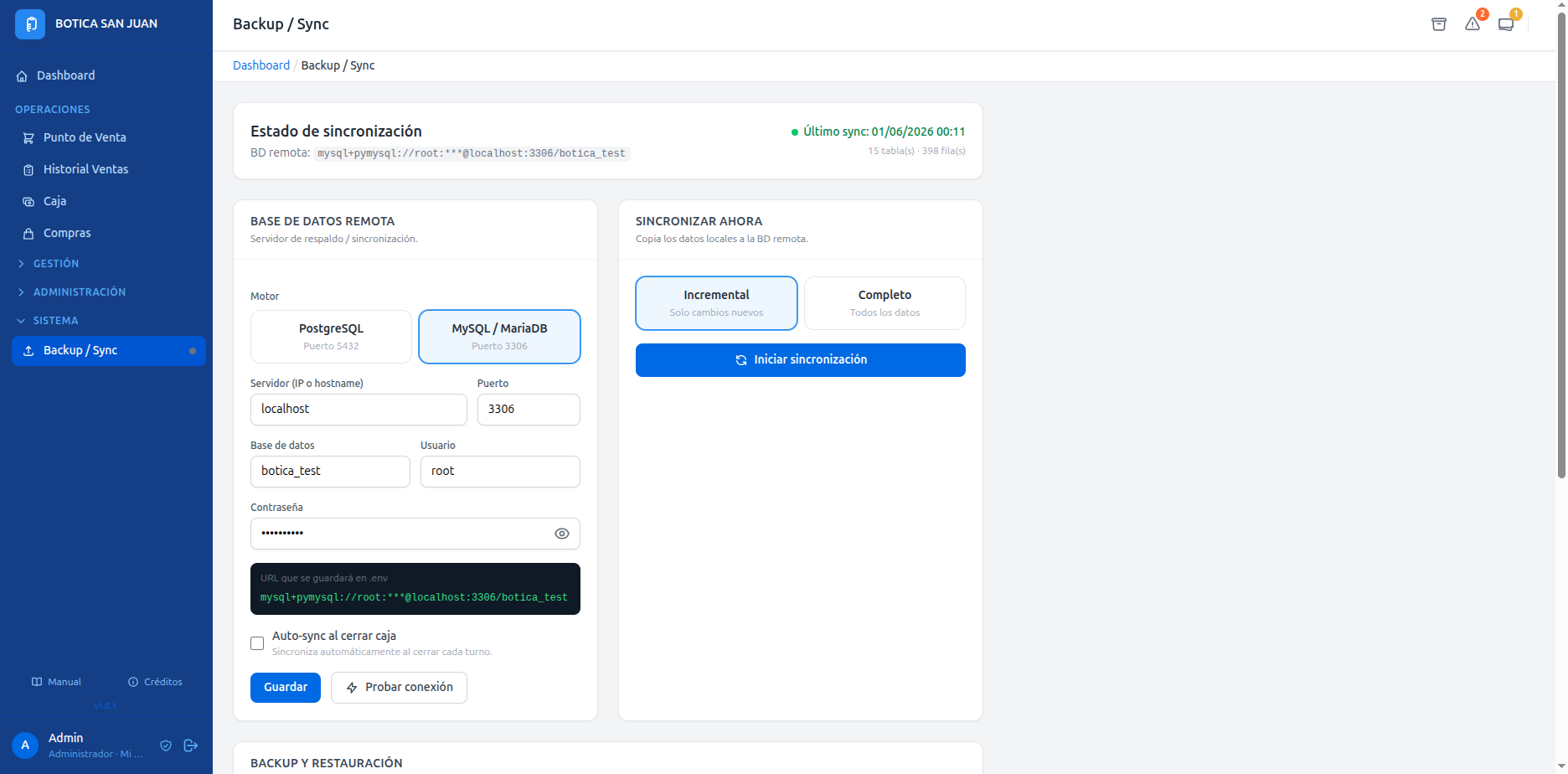Screen dimensions: 1568x774
Task: Click the refresh icon in Iniciar sincronización
Action: coord(741,360)
